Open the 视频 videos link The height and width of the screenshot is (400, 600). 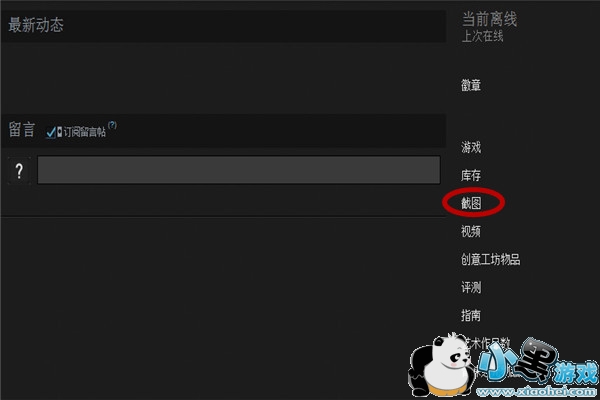coord(471,231)
